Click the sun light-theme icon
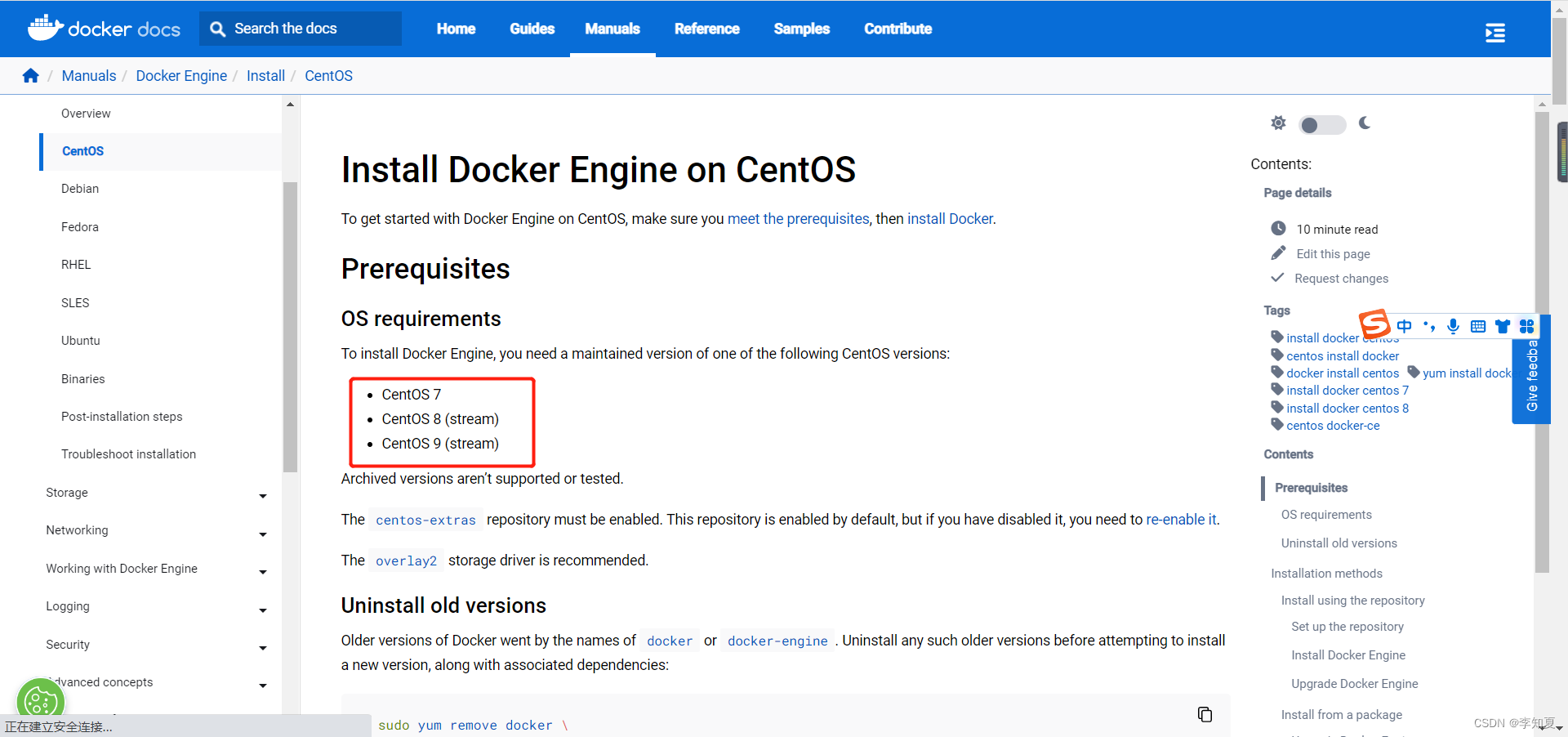Screen dimensions: 1568x737 [x=1278, y=123]
